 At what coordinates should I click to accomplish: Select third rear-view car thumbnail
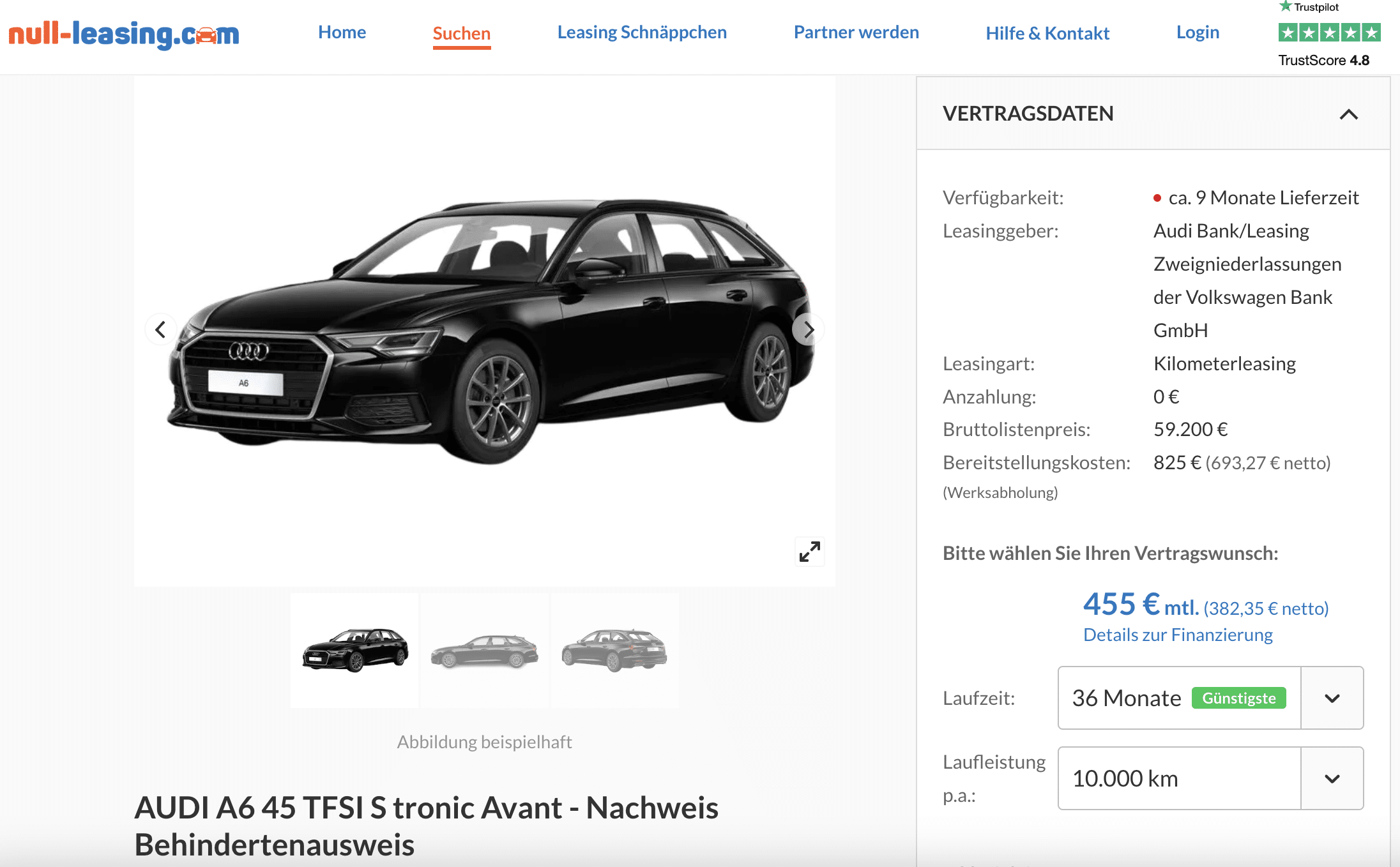click(x=614, y=650)
